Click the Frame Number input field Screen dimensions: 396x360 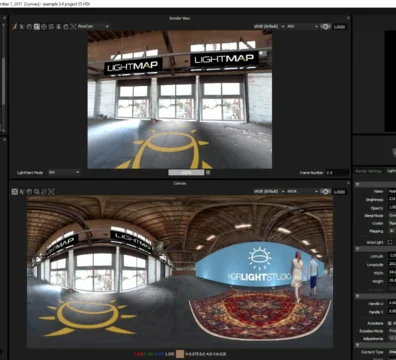coord(337,173)
